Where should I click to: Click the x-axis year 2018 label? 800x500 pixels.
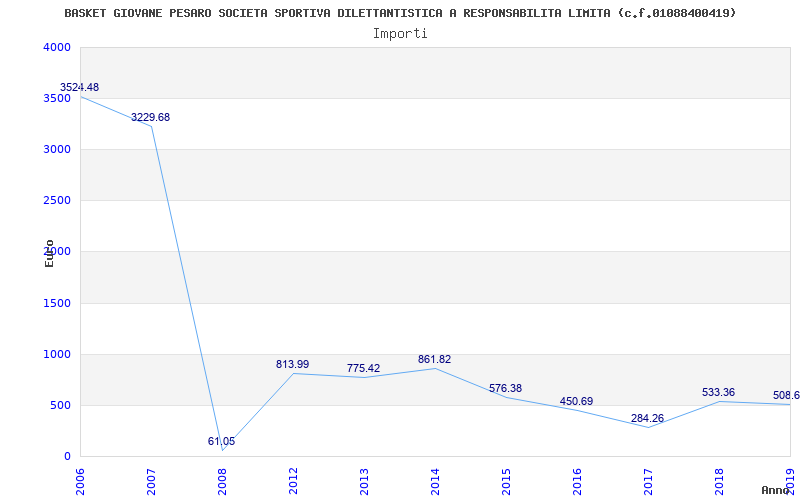pos(718,482)
